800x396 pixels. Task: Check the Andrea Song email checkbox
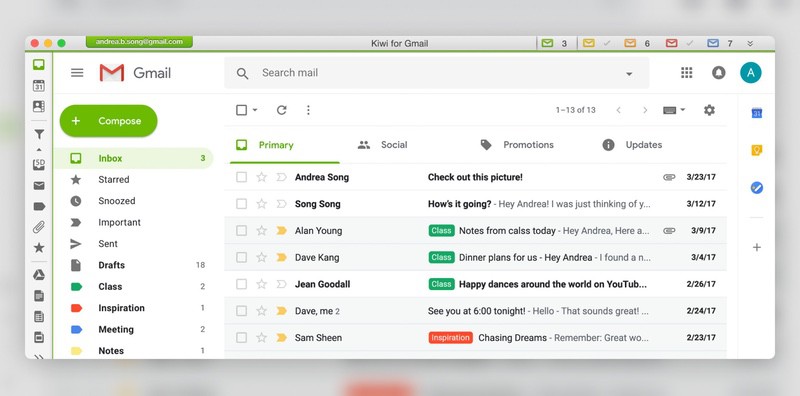tap(241, 177)
